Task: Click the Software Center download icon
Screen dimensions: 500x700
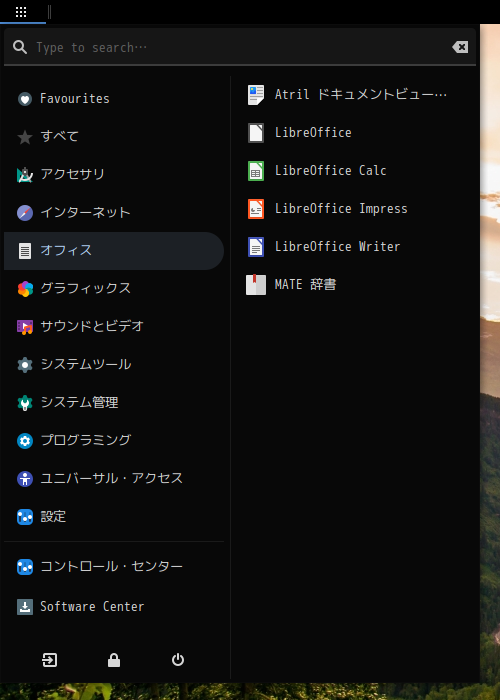Action: coord(25,607)
